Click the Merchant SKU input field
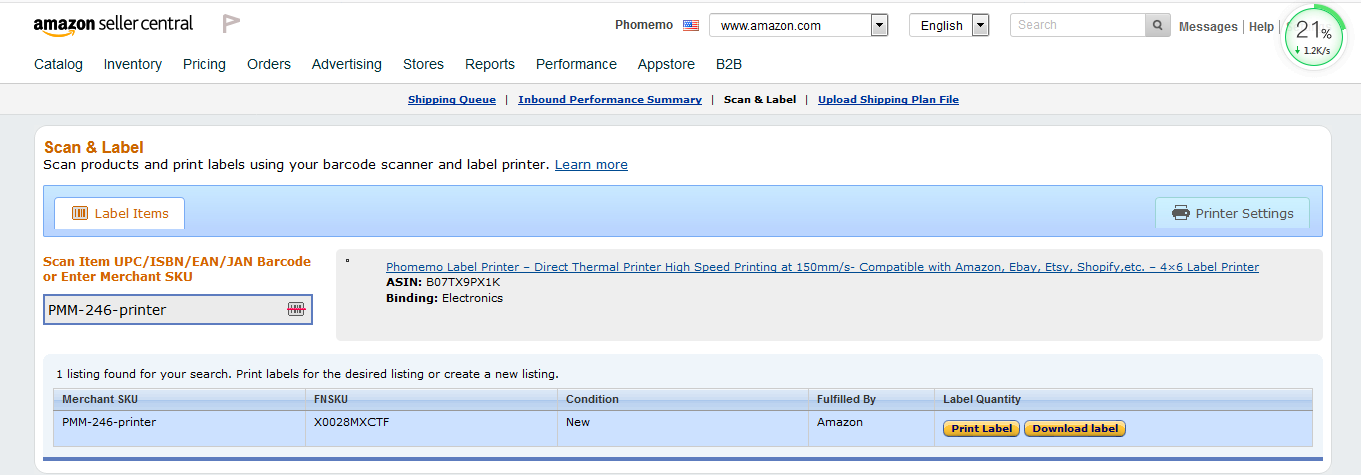 click(178, 310)
